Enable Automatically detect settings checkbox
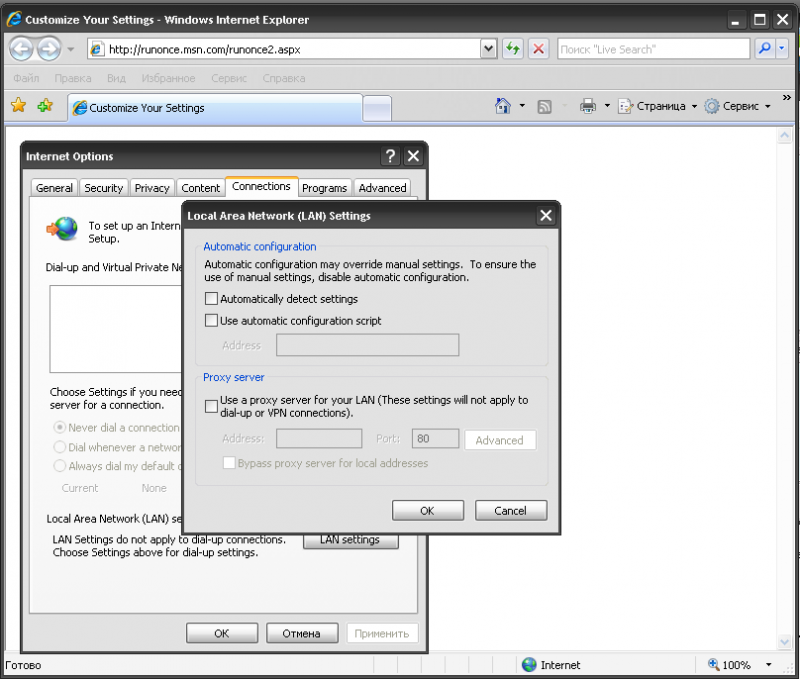Image resolution: width=800 pixels, height=679 pixels. point(211,298)
